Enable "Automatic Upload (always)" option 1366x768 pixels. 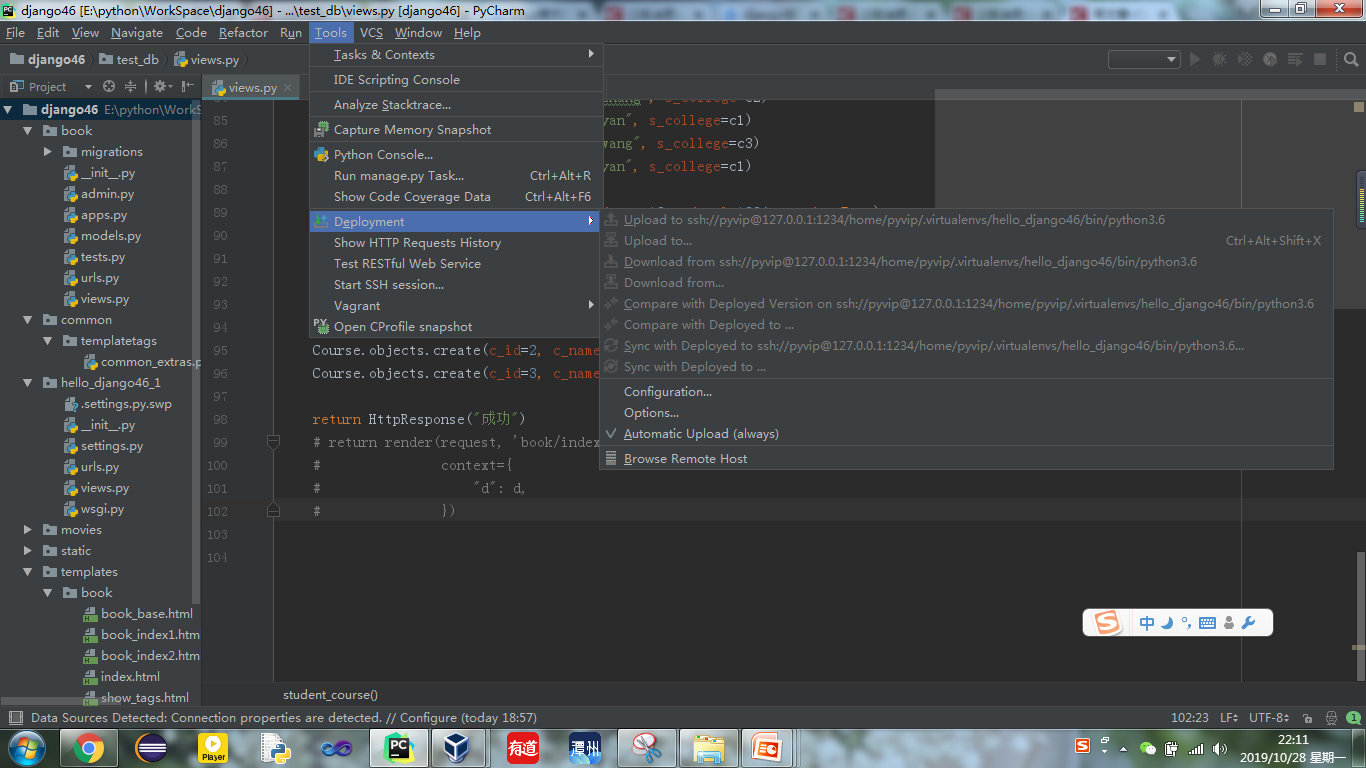point(700,433)
